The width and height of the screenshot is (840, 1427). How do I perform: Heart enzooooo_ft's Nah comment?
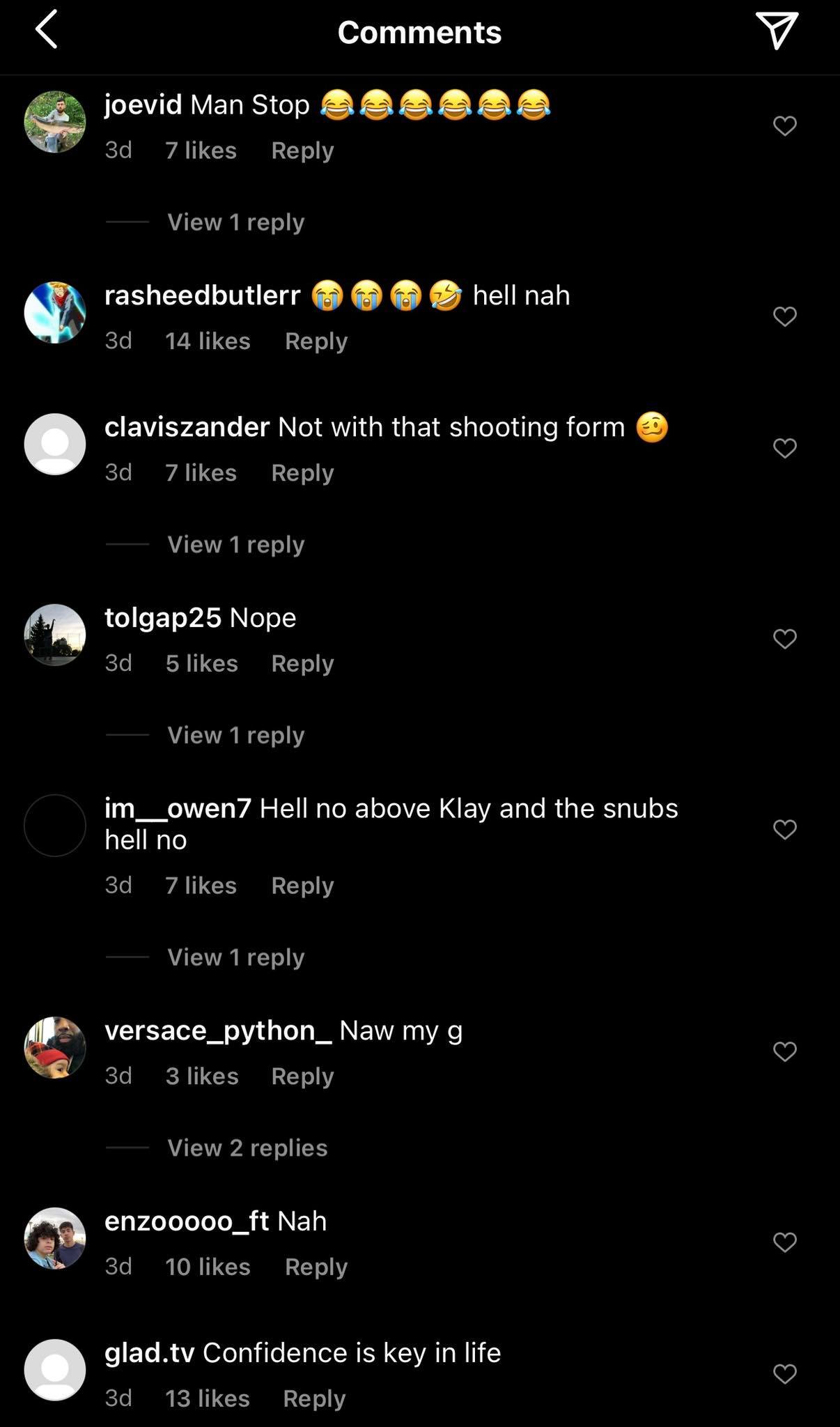coord(784,1242)
